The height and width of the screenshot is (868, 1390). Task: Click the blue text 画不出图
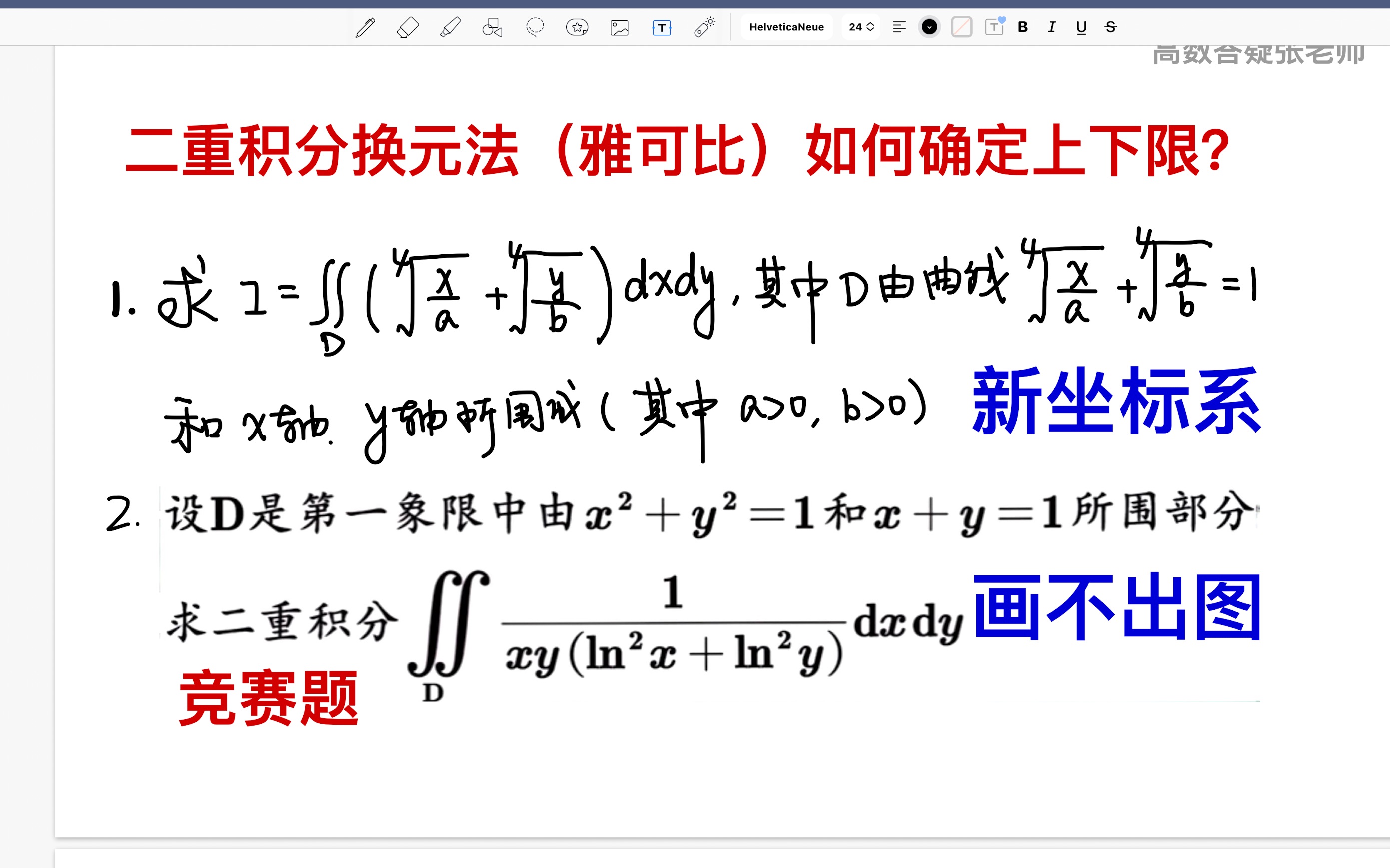(x=1117, y=607)
